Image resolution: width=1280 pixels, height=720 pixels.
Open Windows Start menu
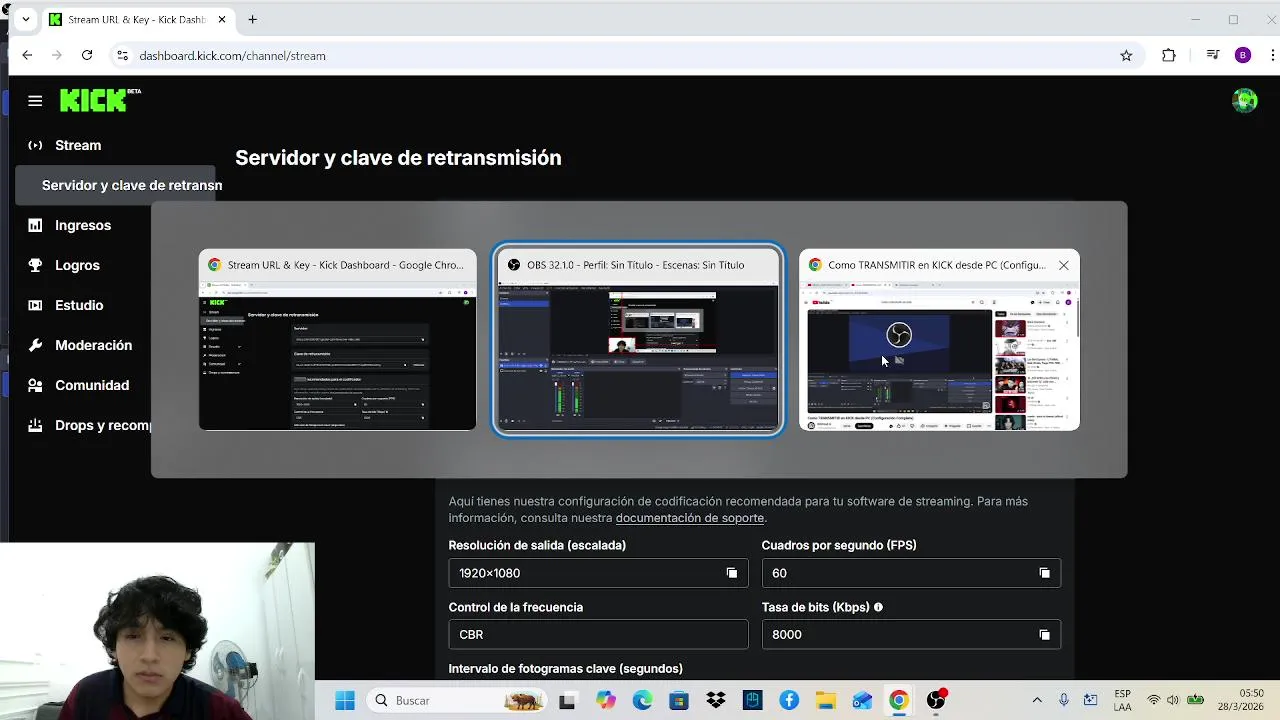[x=345, y=701]
